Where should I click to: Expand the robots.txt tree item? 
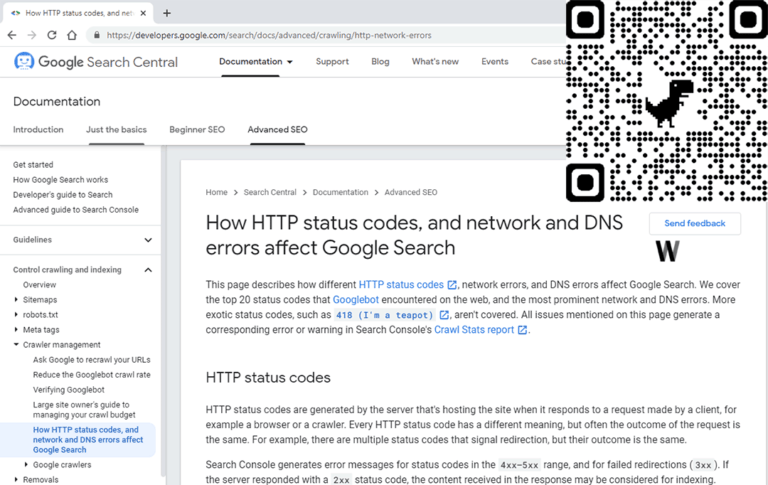coord(16,315)
